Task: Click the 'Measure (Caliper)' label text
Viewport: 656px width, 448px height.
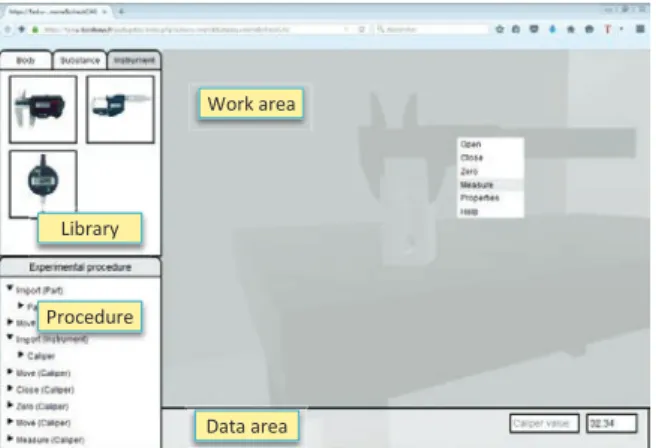Action: 50,440
